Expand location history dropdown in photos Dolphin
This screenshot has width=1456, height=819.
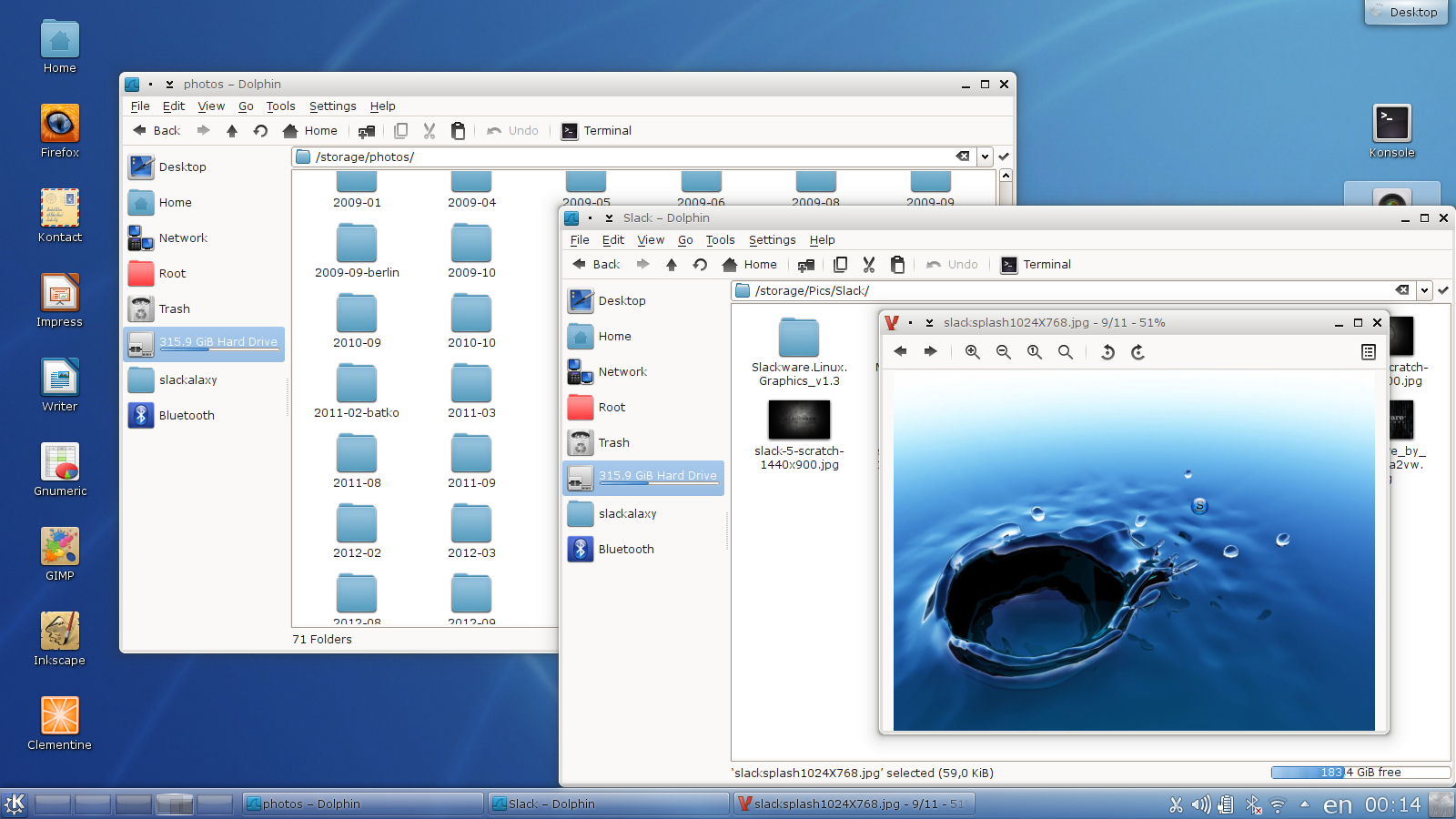pyautogui.click(x=985, y=157)
